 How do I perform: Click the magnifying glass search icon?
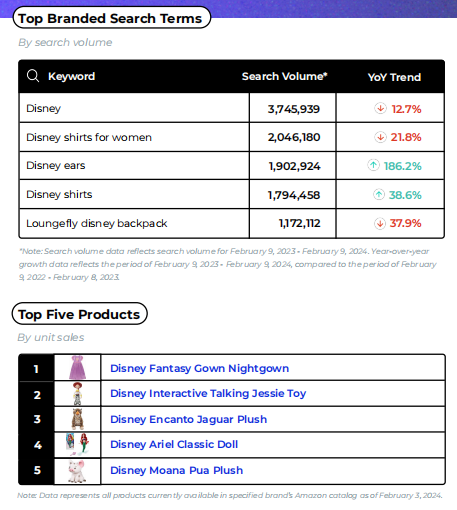pos(33,76)
